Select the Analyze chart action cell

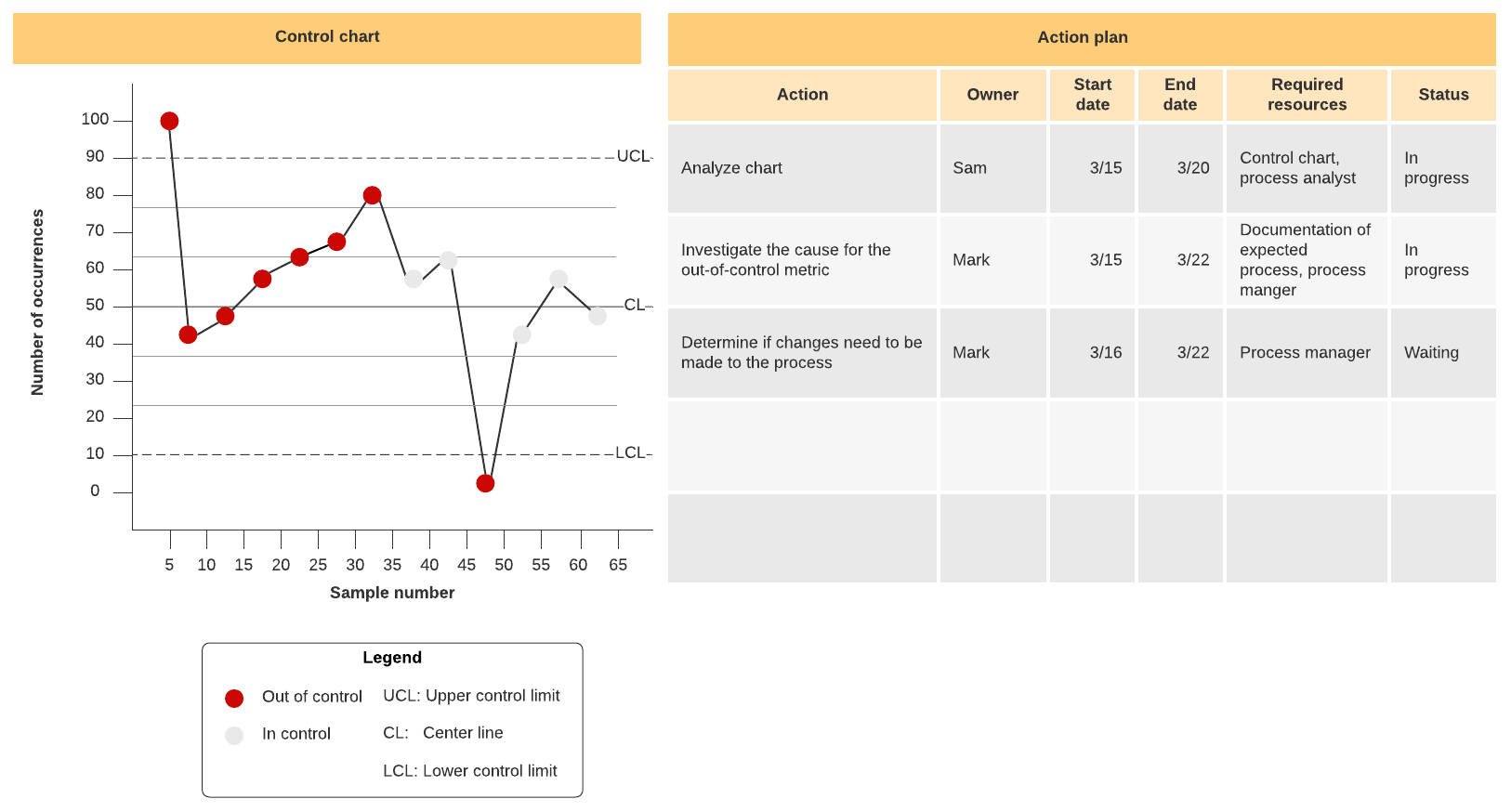click(802, 168)
